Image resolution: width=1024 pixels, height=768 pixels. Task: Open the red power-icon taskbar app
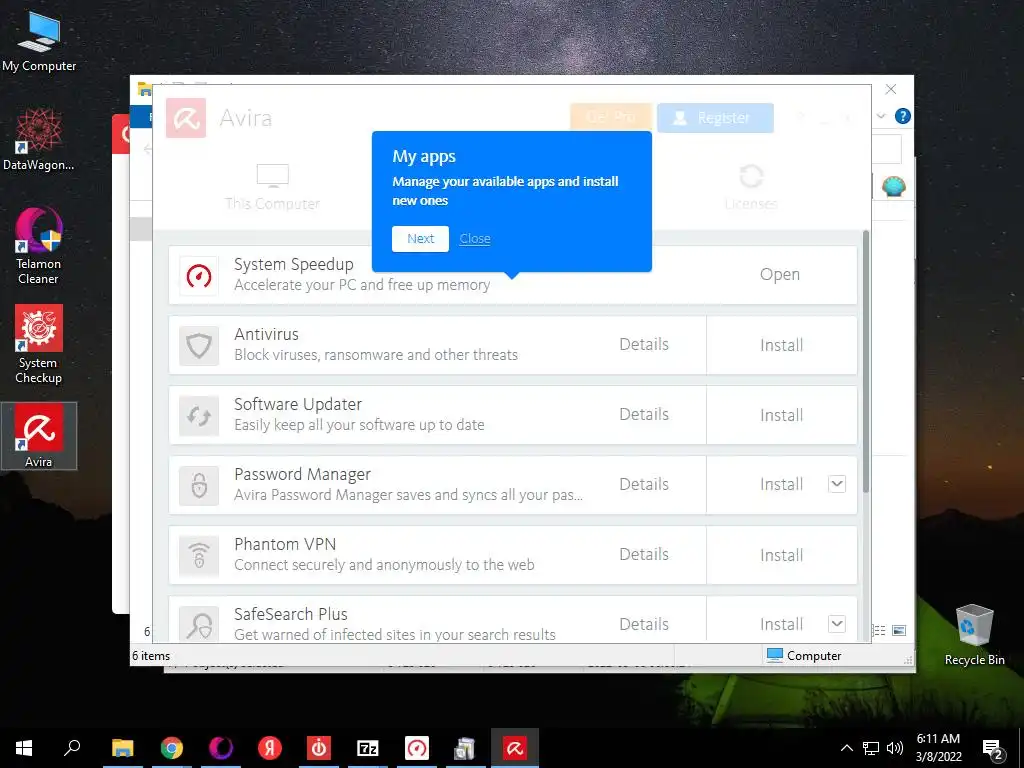click(x=319, y=748)
